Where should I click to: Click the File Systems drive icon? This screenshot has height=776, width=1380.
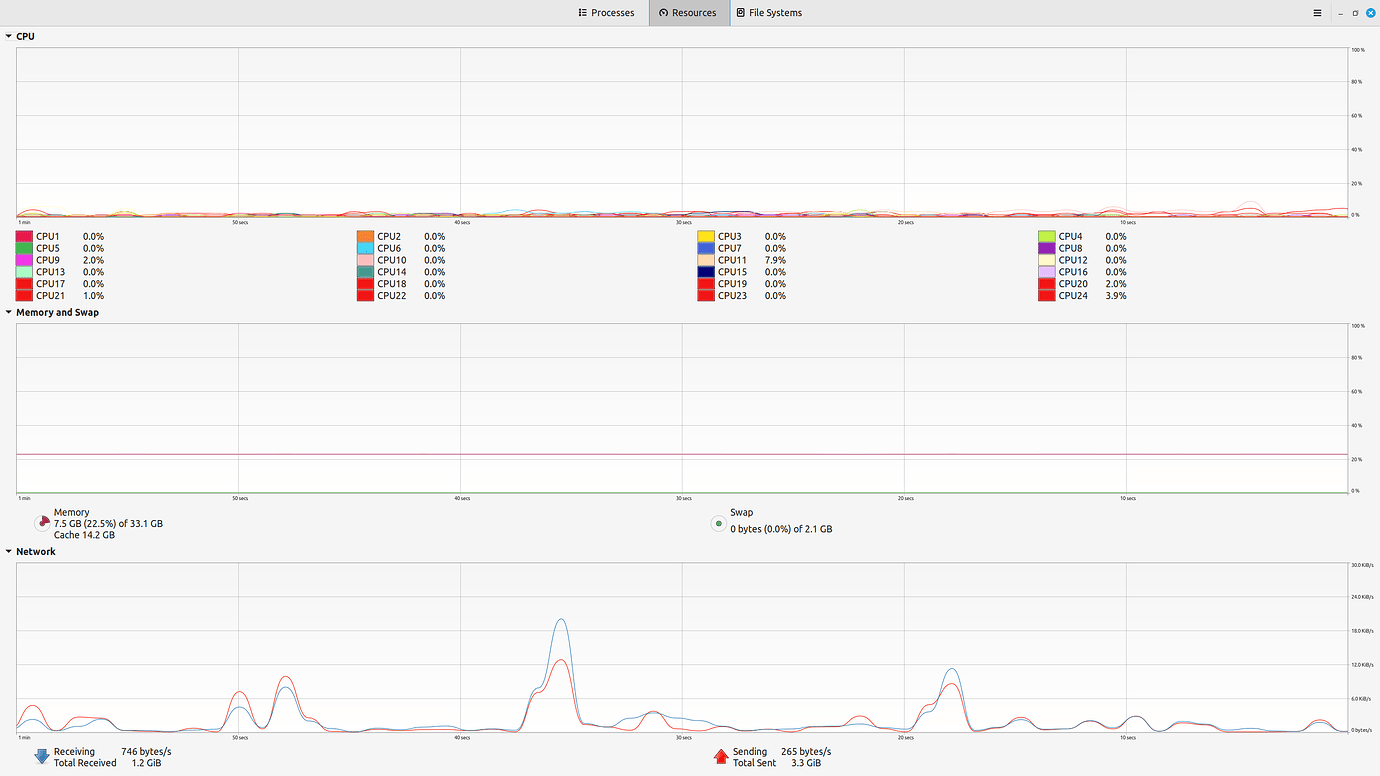click(x=740, y=12)
